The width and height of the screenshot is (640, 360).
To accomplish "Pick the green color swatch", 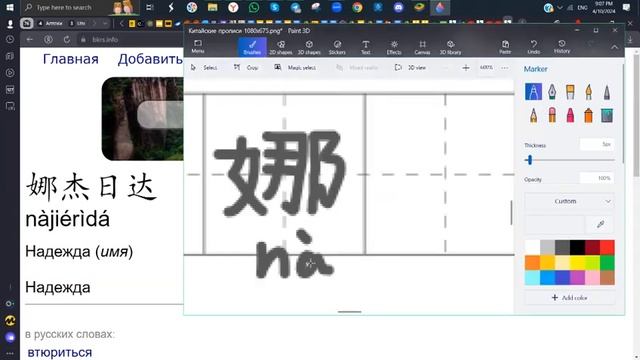I will [x=607, y=262].
